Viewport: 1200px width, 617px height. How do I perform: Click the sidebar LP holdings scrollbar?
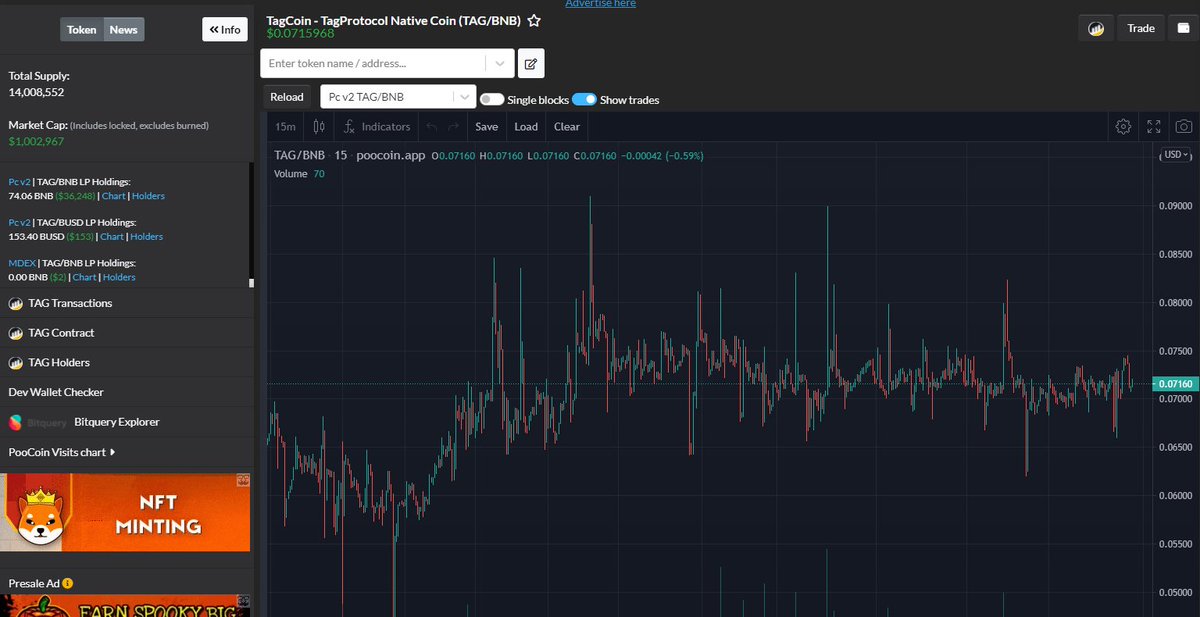pos(251,224)
